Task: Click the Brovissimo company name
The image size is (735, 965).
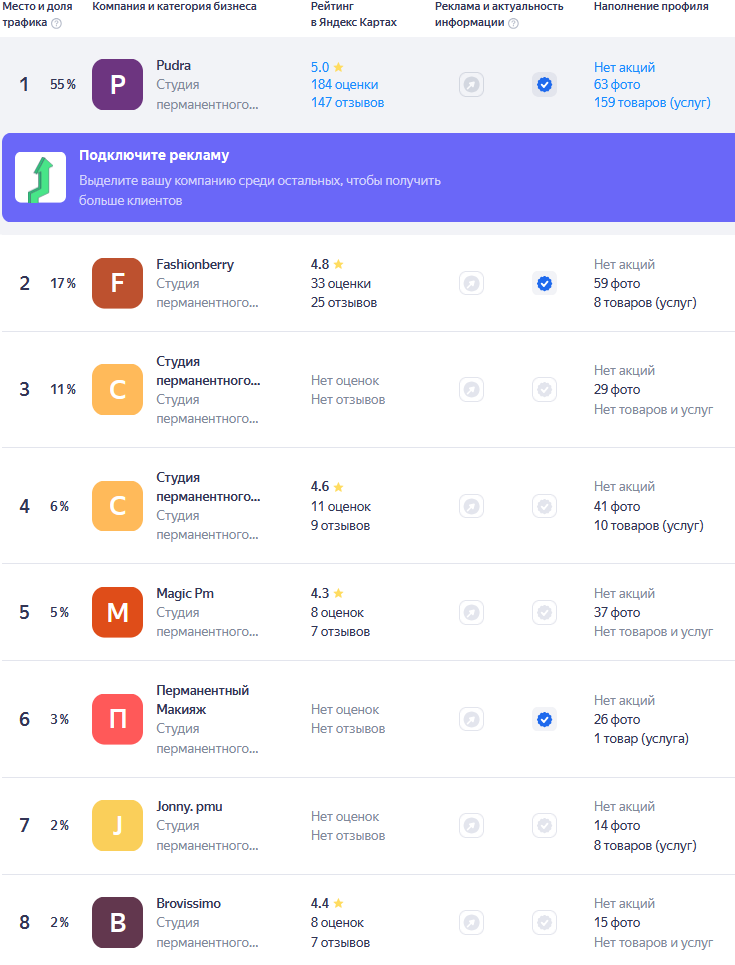Action: click(x=188, y=903)
